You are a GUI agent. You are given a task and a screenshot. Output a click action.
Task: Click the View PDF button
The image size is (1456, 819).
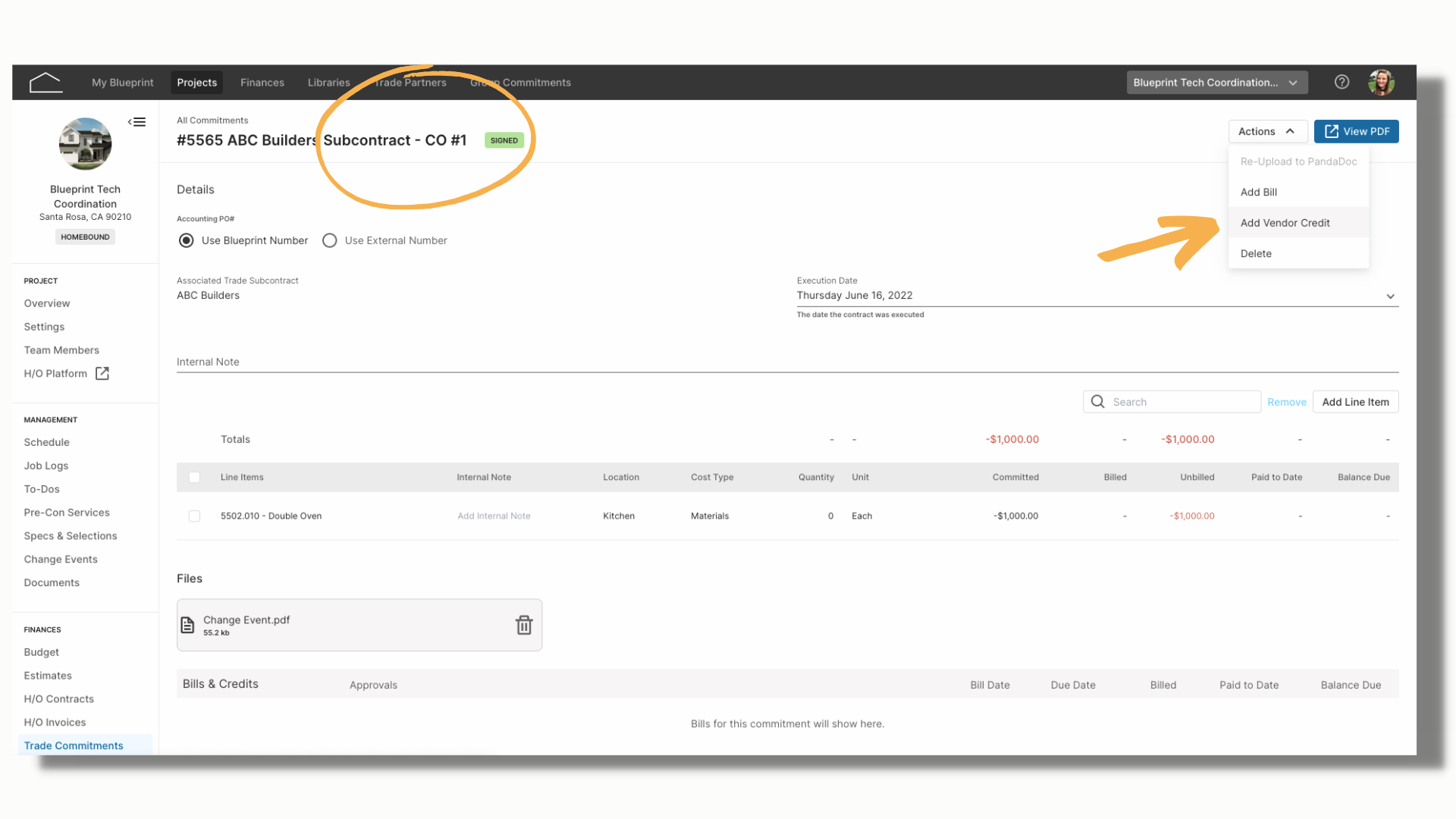coord(1356,131)
